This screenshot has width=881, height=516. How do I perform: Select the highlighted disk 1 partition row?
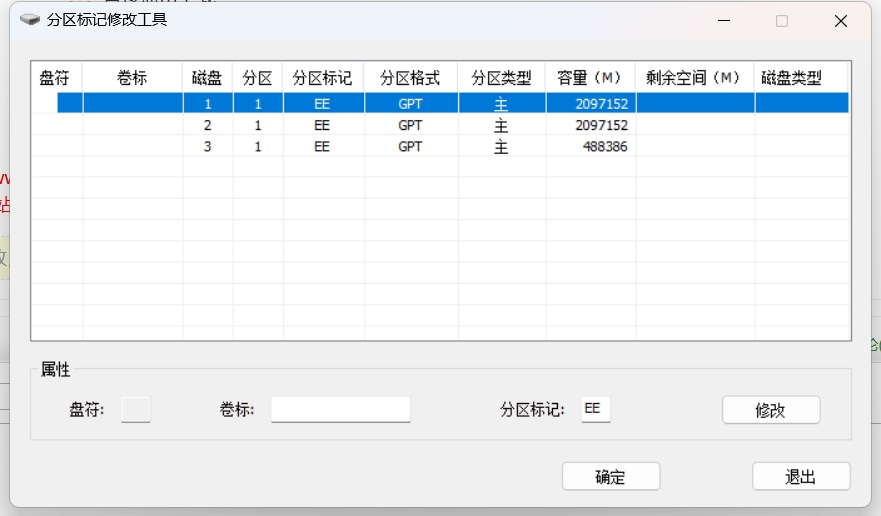[x=440, y=103]
